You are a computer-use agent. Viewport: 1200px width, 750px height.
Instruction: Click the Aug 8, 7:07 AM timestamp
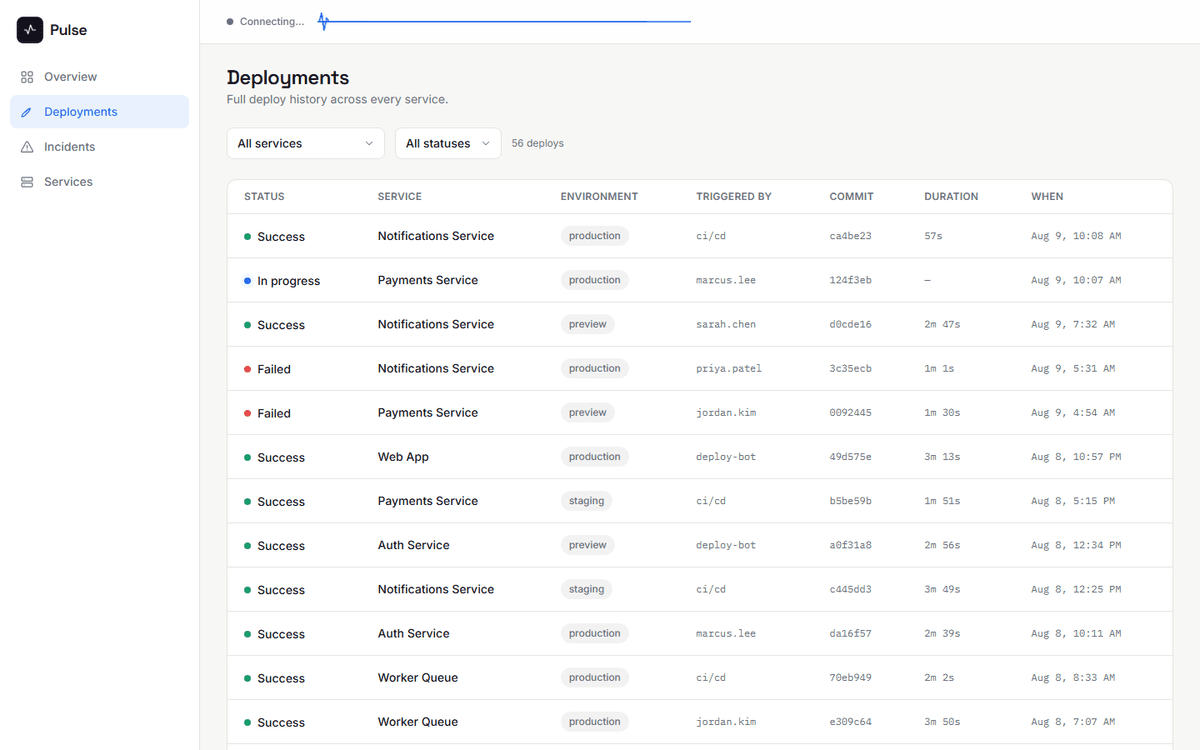[1073, 721]
